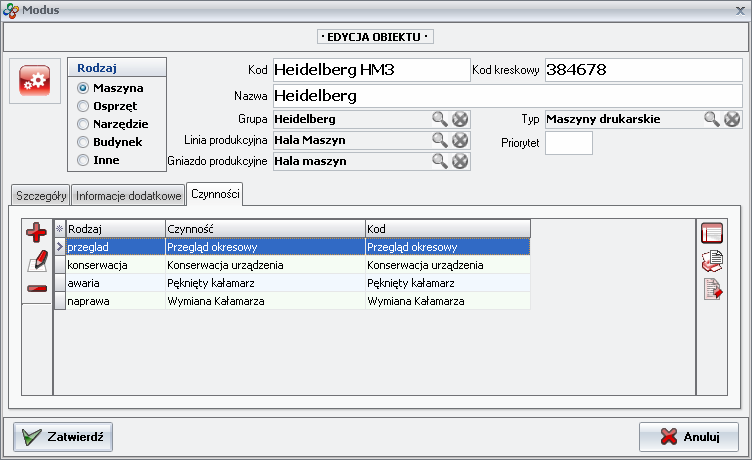The image size is (752, 460).
Task: Open search magnifier for Grupa field
Action: [x=440, y=119]
